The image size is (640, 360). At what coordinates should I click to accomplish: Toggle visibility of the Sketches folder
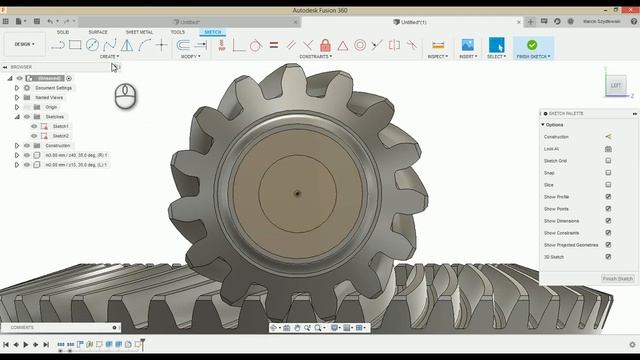(x=27, y=117)
